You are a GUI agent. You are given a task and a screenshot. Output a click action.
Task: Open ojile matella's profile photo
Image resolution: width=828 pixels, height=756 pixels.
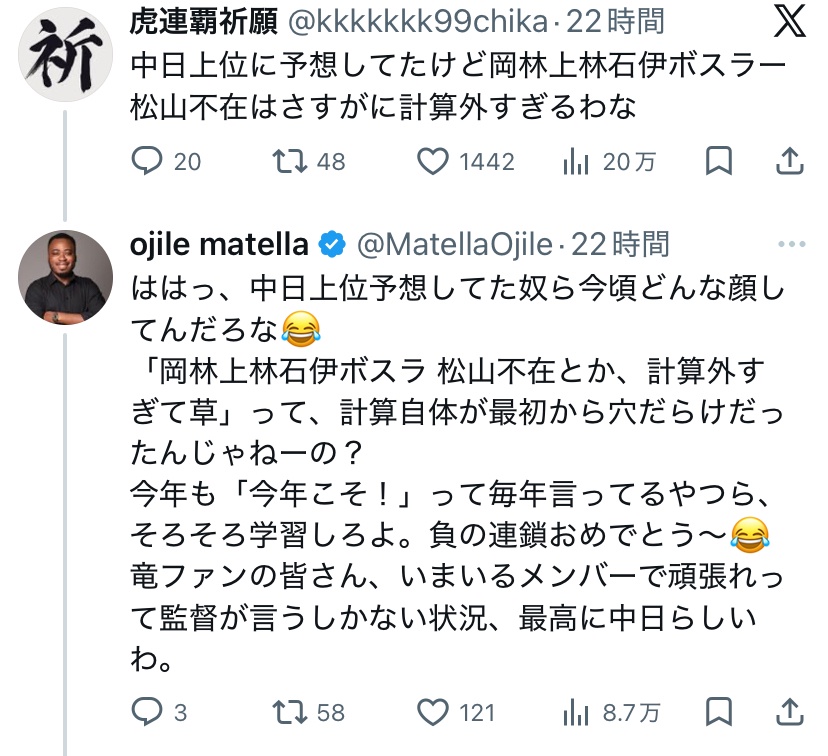coord(65,277)
